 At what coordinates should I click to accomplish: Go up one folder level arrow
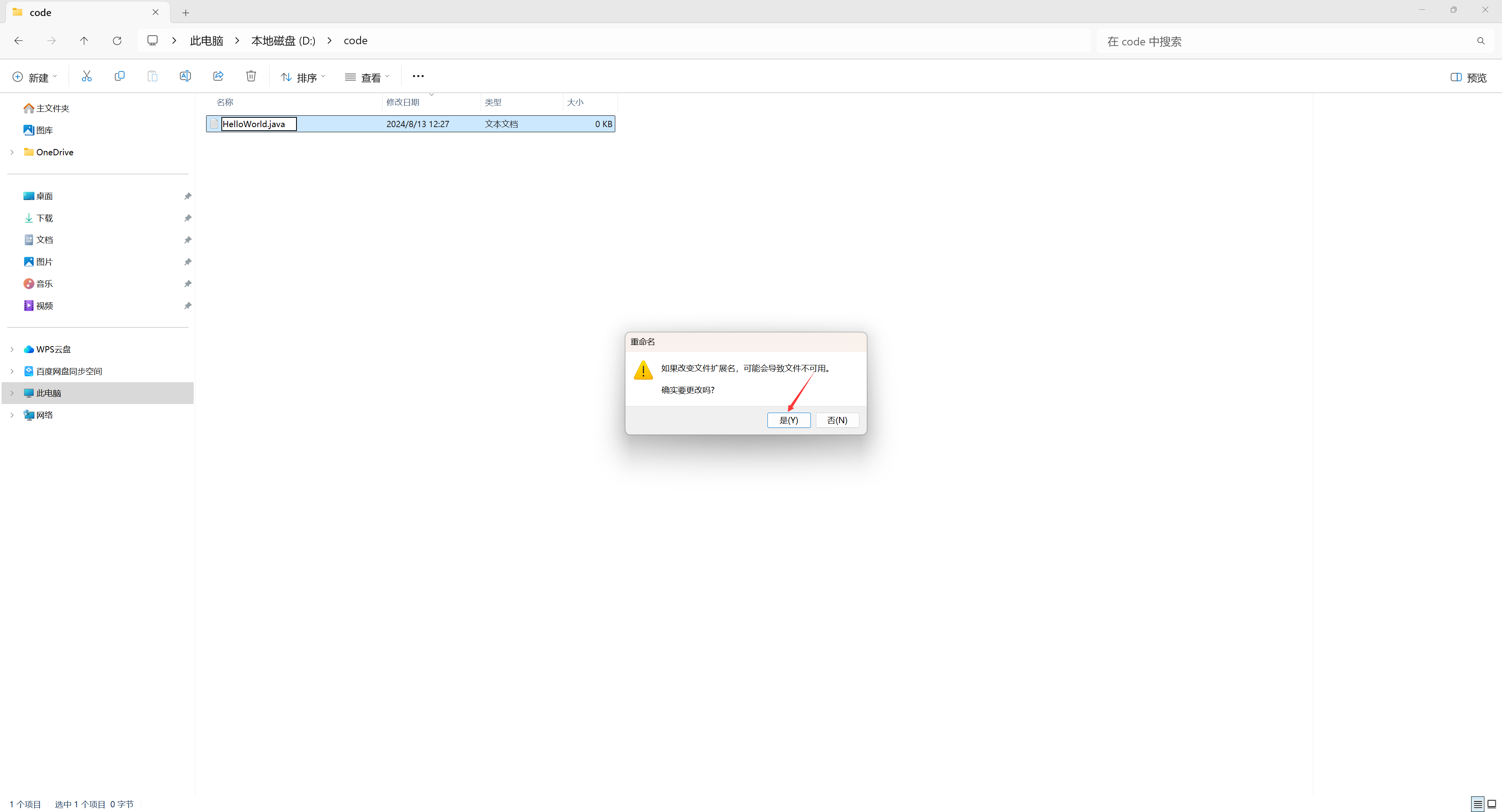click(x=84, y=41)
